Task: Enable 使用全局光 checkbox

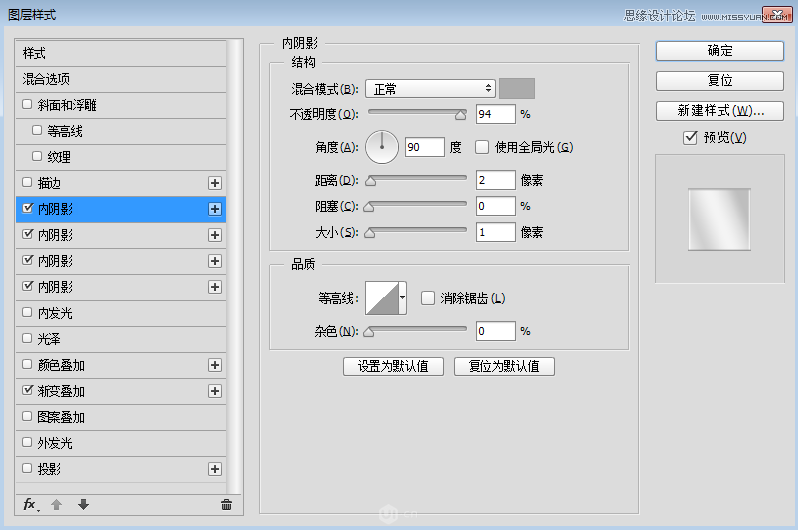Action: (481, 147)
